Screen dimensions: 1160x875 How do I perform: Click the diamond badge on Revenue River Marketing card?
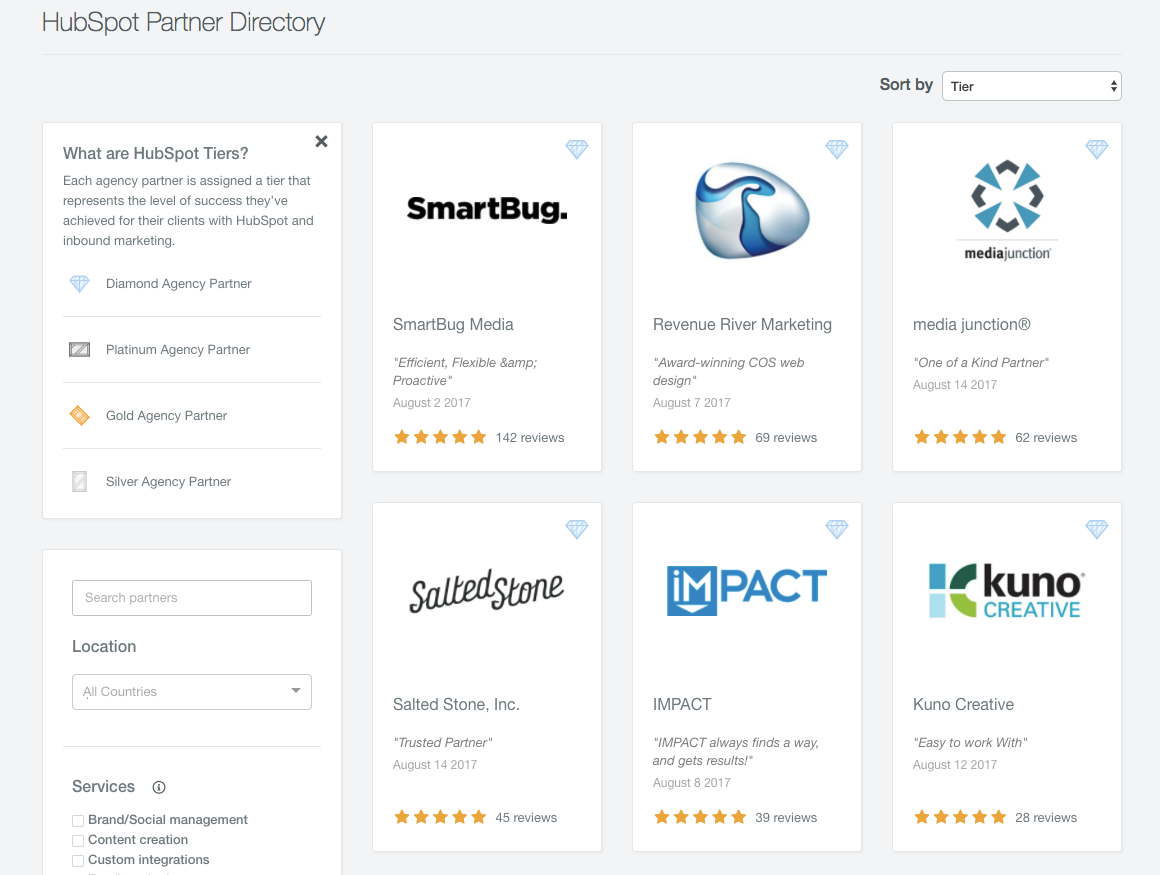837,149
